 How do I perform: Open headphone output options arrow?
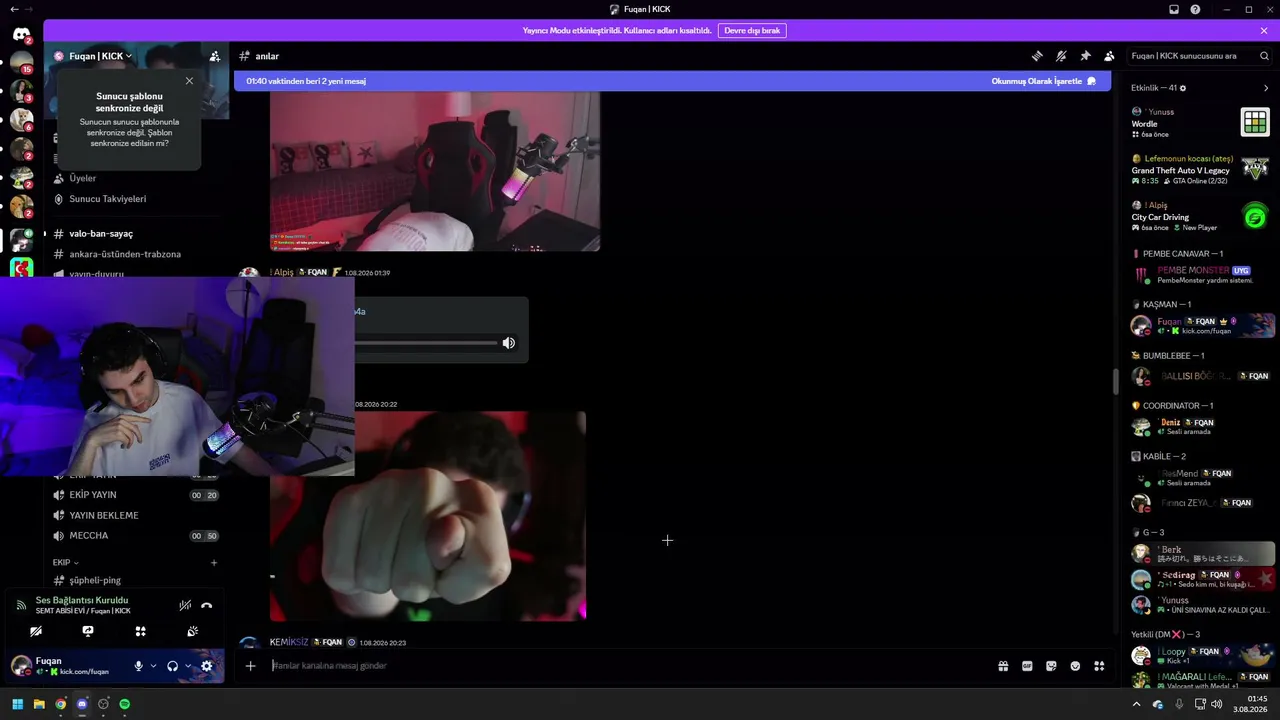[x=187, y=666]
